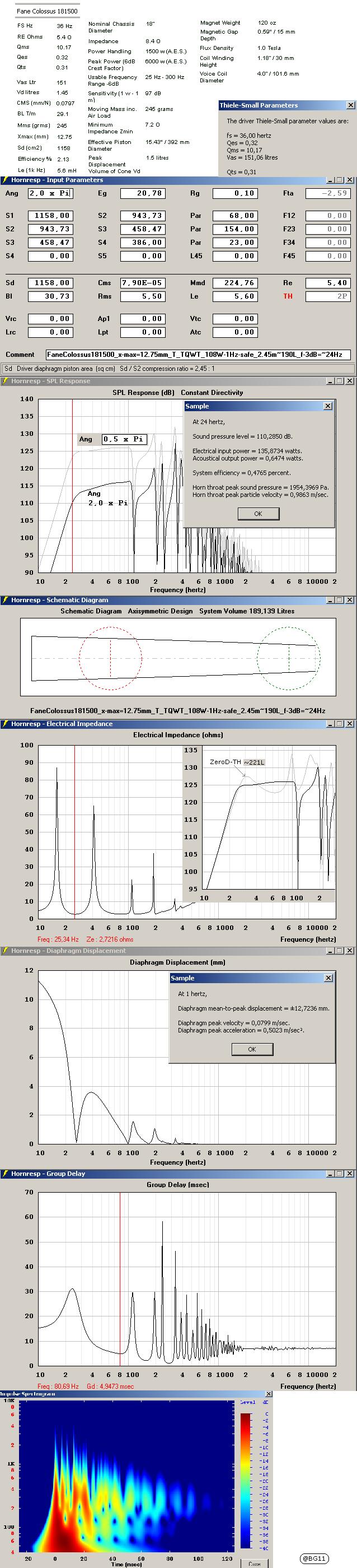
Task: Select the Sd diaphragm area field
Action: pyautogui.click(x=50, y=283)
